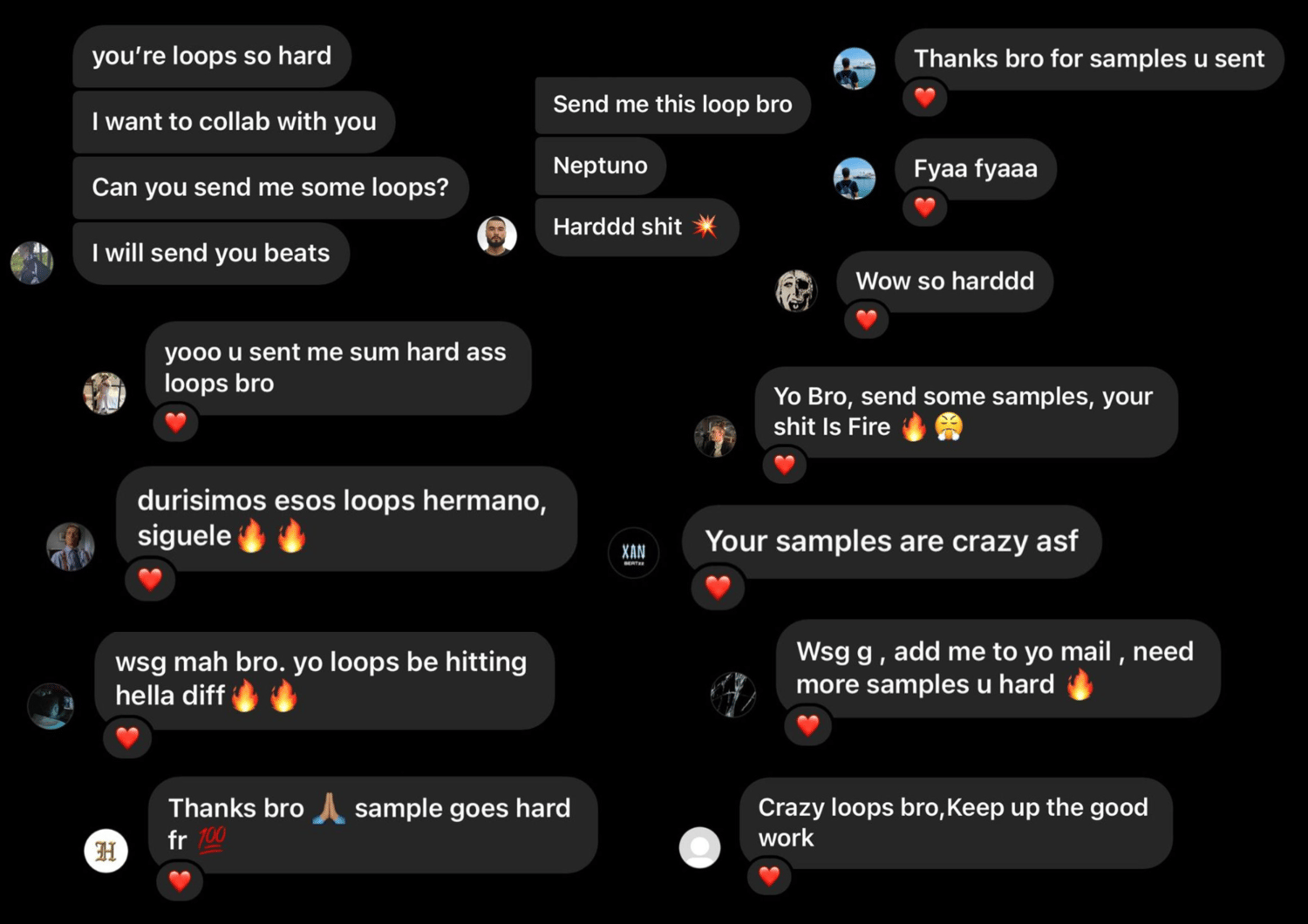Click the heart under 'yooo u sent me sum hard' message
1308x924 pixels.
pyautogui.click(x=176, y=422)
